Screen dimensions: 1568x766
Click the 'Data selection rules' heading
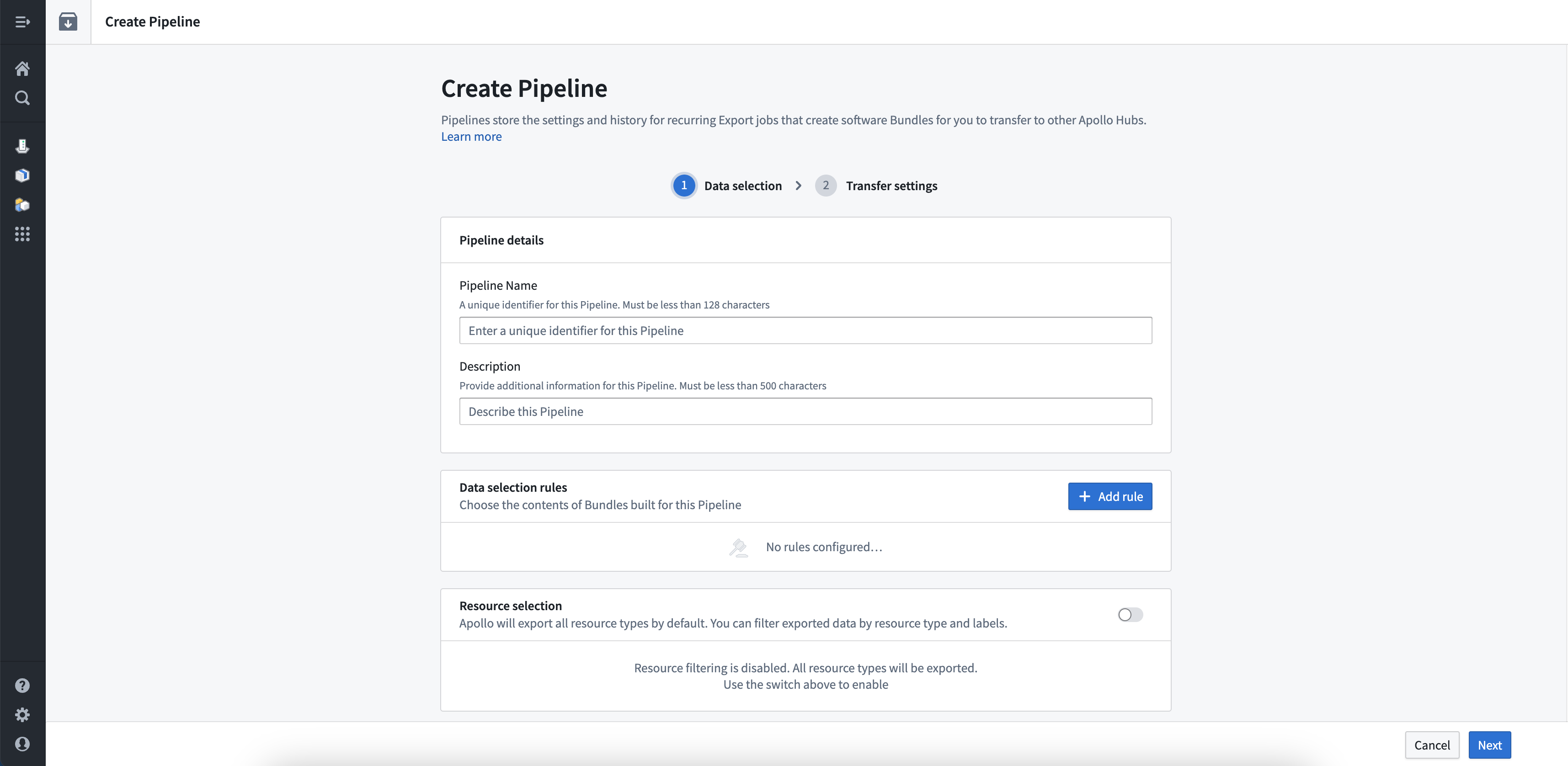(x=513, y=487)
